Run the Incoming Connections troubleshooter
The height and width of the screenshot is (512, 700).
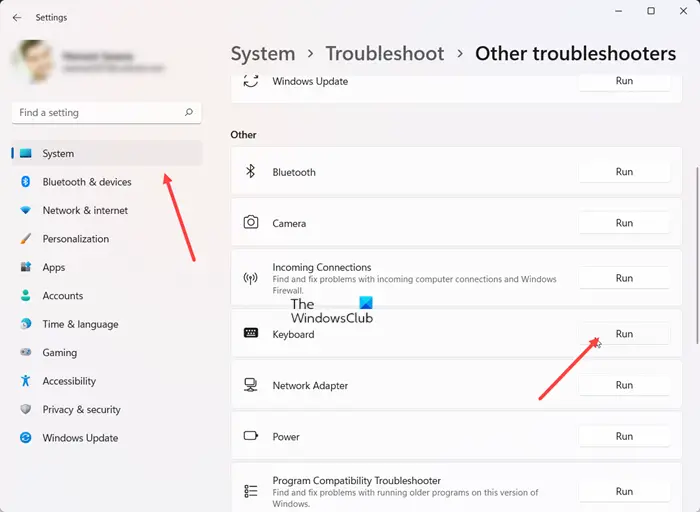pyautogui.click(x=624, y=278)
